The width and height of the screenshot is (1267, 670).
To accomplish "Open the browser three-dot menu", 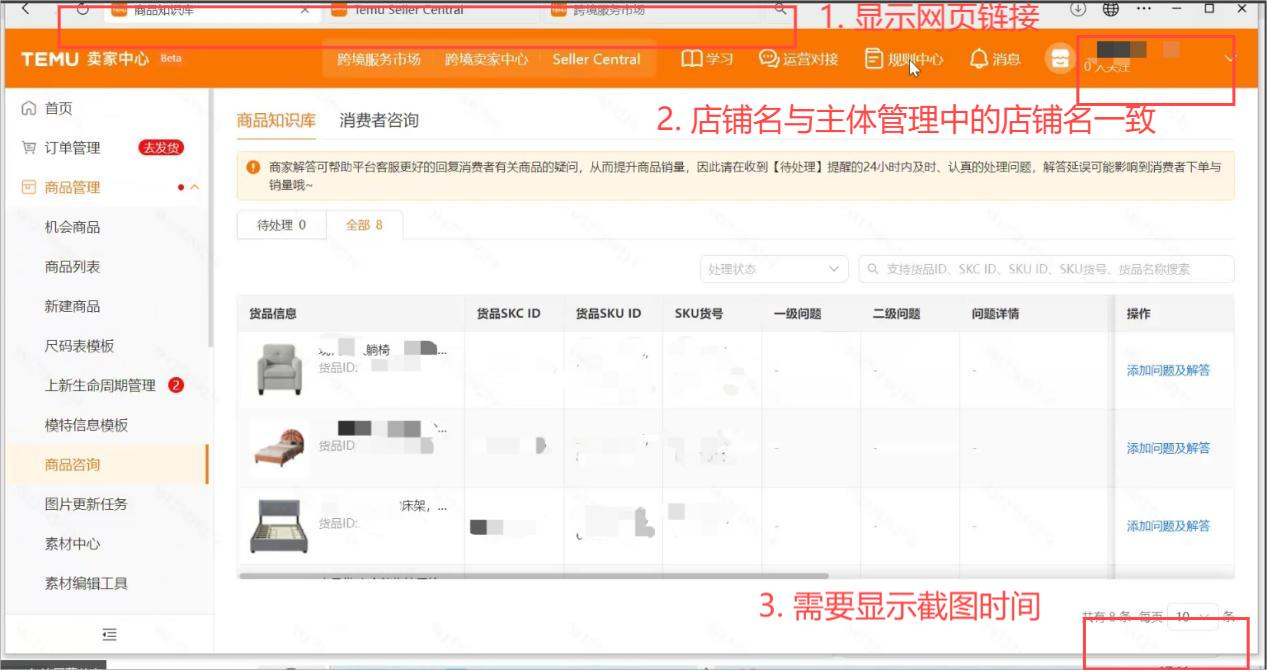I will (1145, 9).
